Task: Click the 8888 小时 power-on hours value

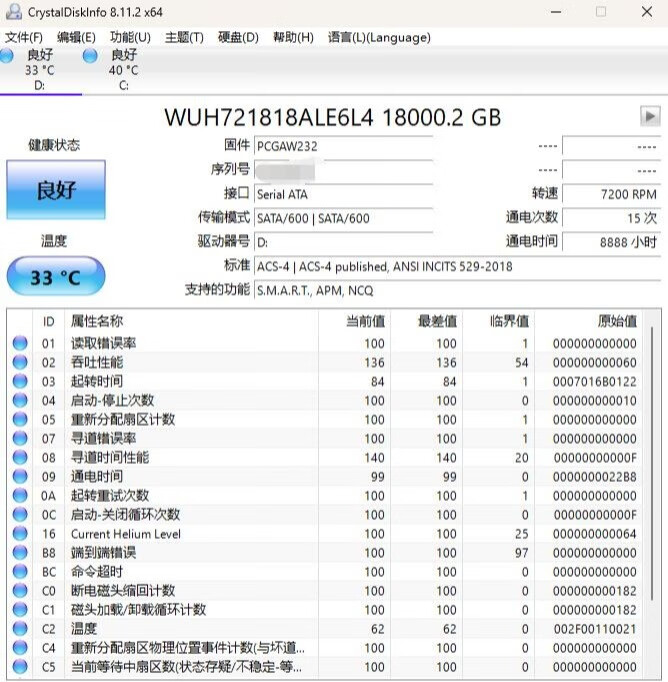Action: [x=611, y=242]
